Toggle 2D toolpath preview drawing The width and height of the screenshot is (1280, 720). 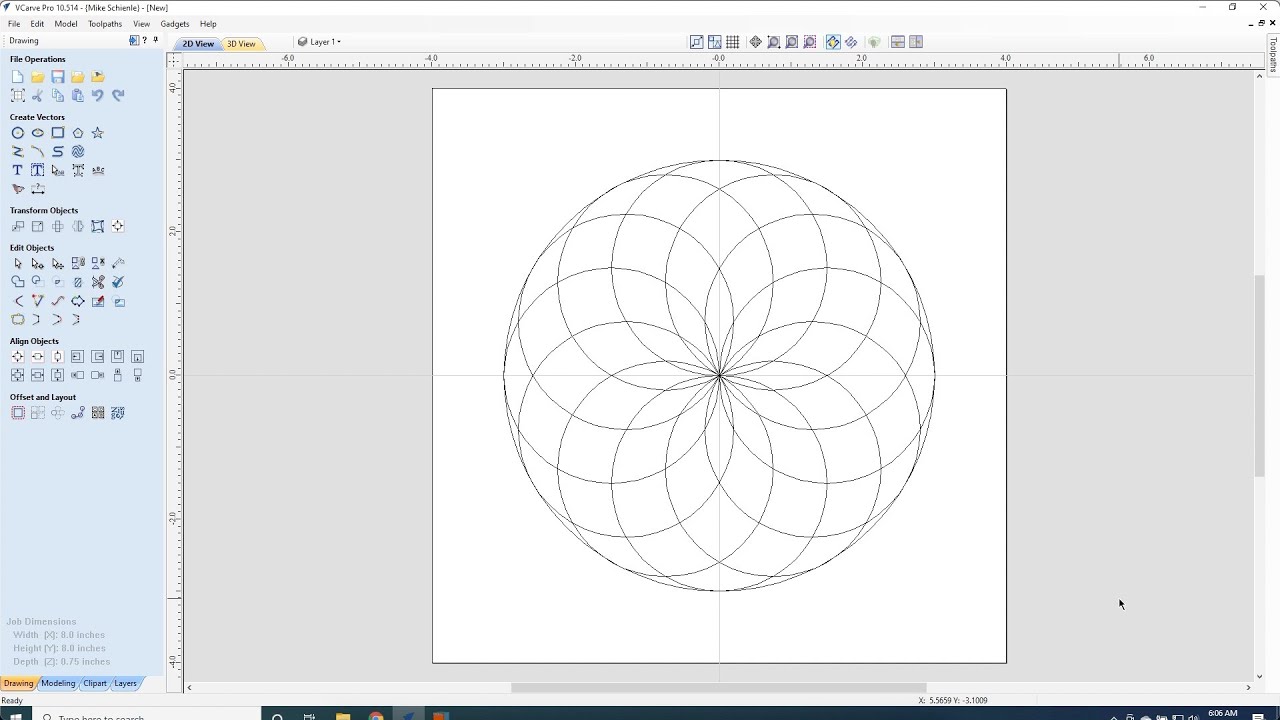tap(833, 42)
